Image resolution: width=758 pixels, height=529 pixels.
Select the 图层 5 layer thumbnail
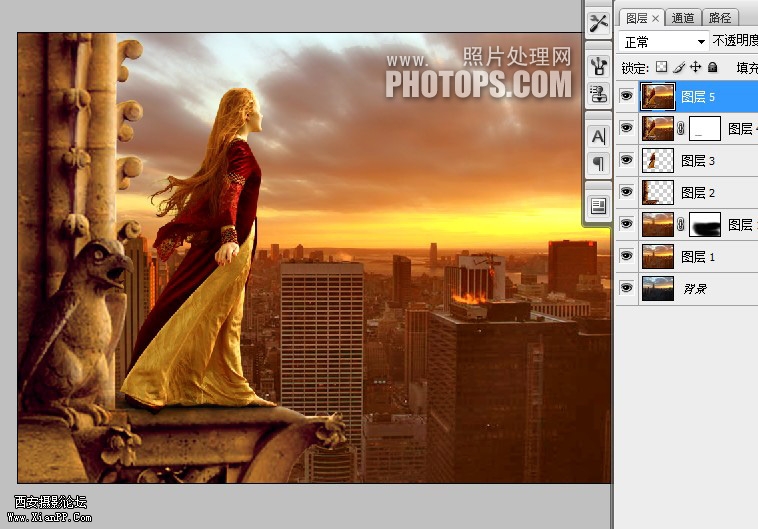coord(657,96)
